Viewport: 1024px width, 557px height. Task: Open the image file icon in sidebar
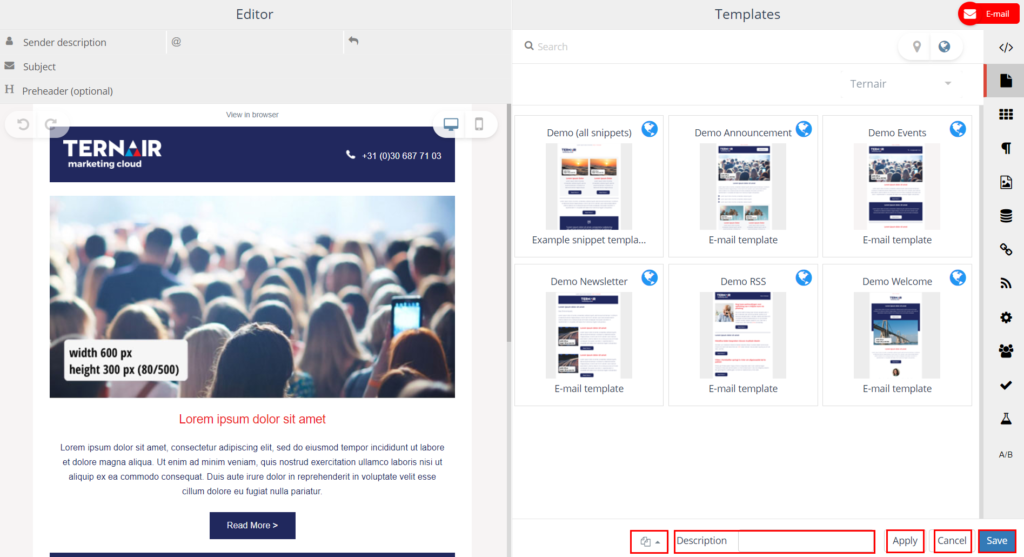click(1006, 182)
